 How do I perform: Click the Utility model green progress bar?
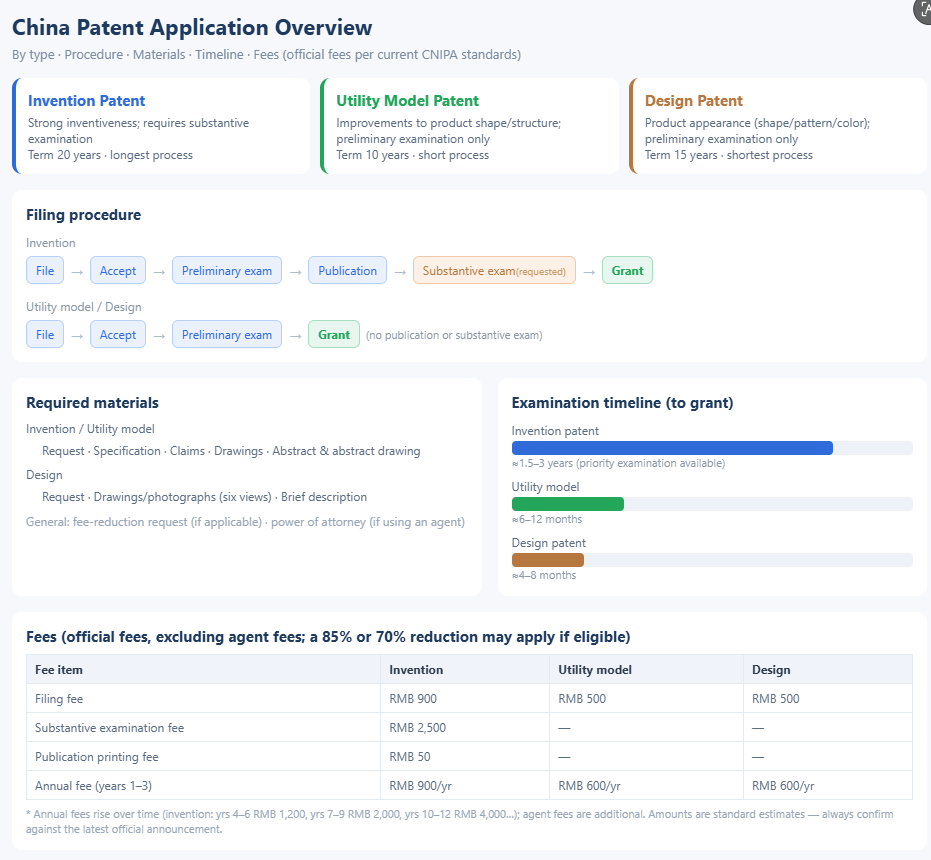pos(568,504)
